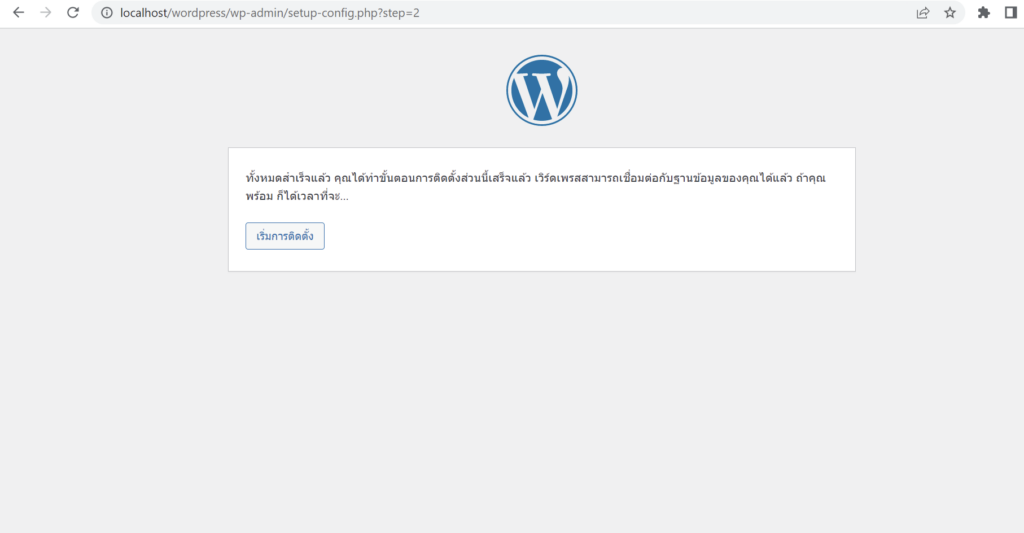The height and width of the screenshot is (533, 1024).
Task: View site information for localhost
Action: [106, 13]
